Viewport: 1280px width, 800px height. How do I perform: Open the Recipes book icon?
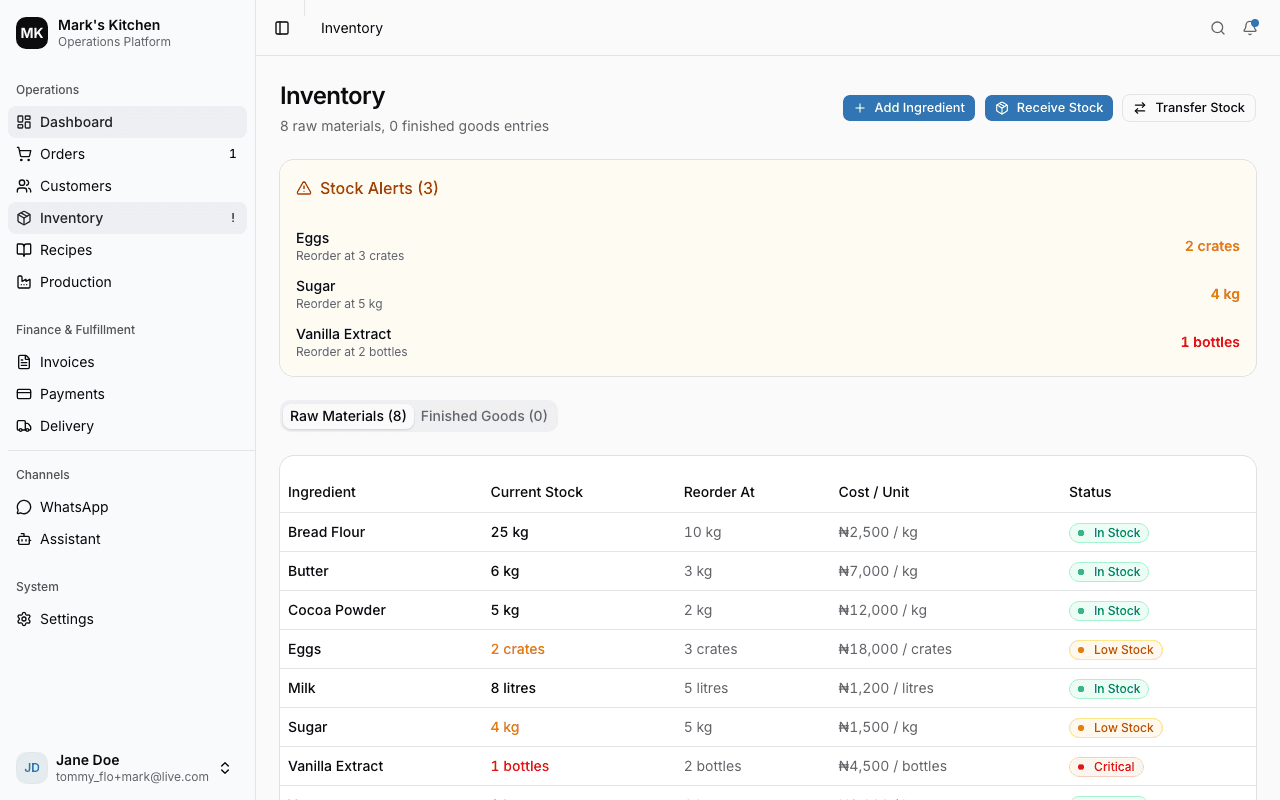23,250
